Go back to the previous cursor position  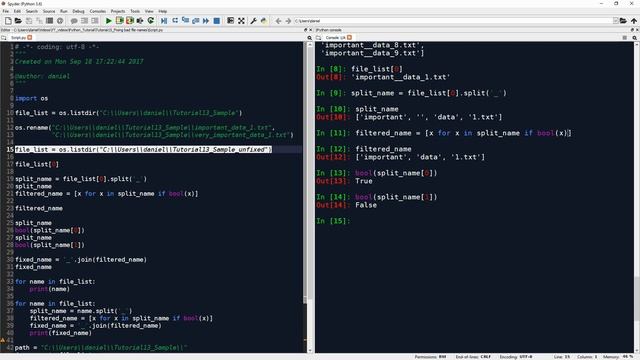click(x=278, y=20)
